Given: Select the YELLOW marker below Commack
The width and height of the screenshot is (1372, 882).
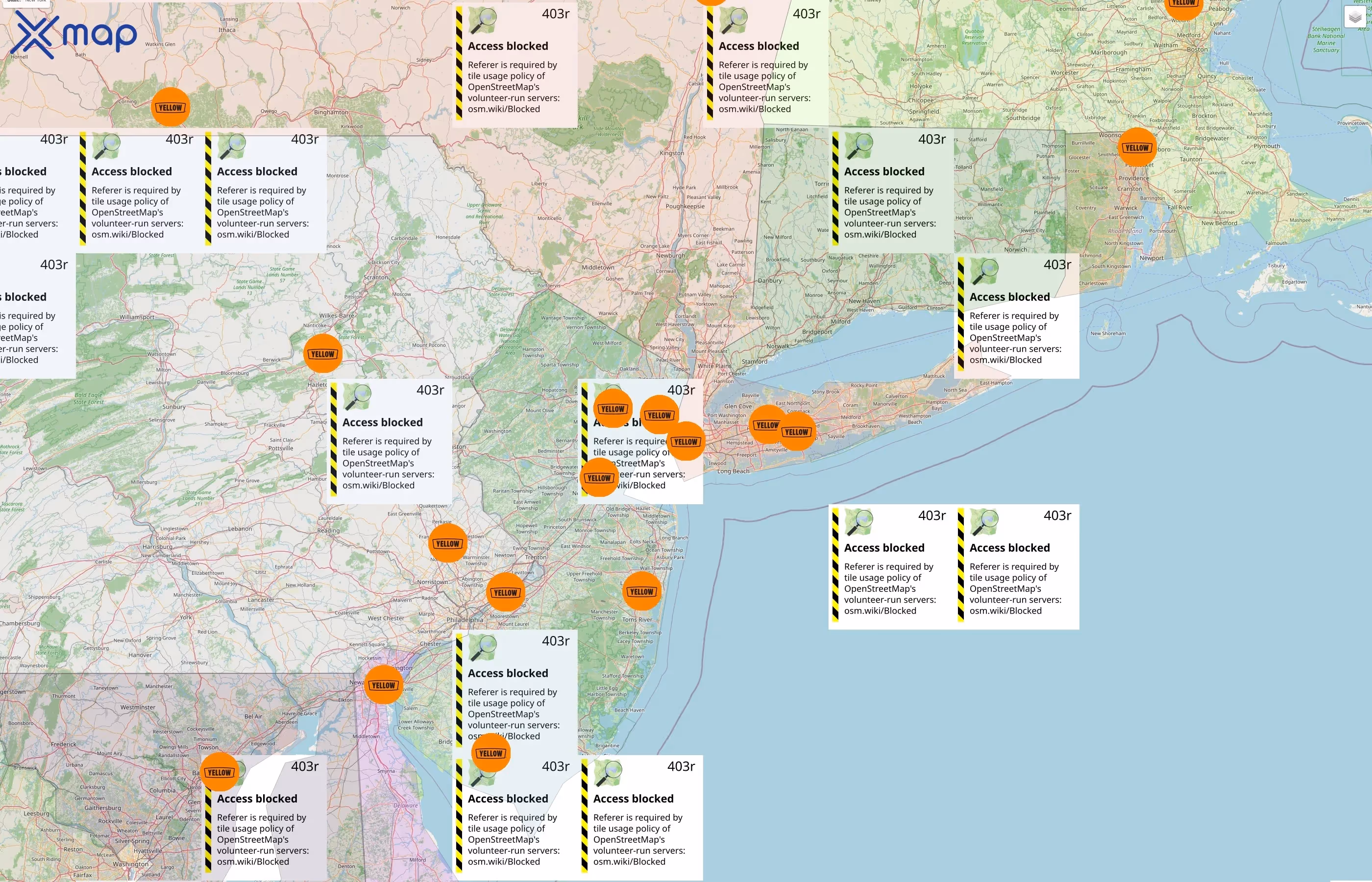Looking at the screenshot, I should click(x=797, y=432).
